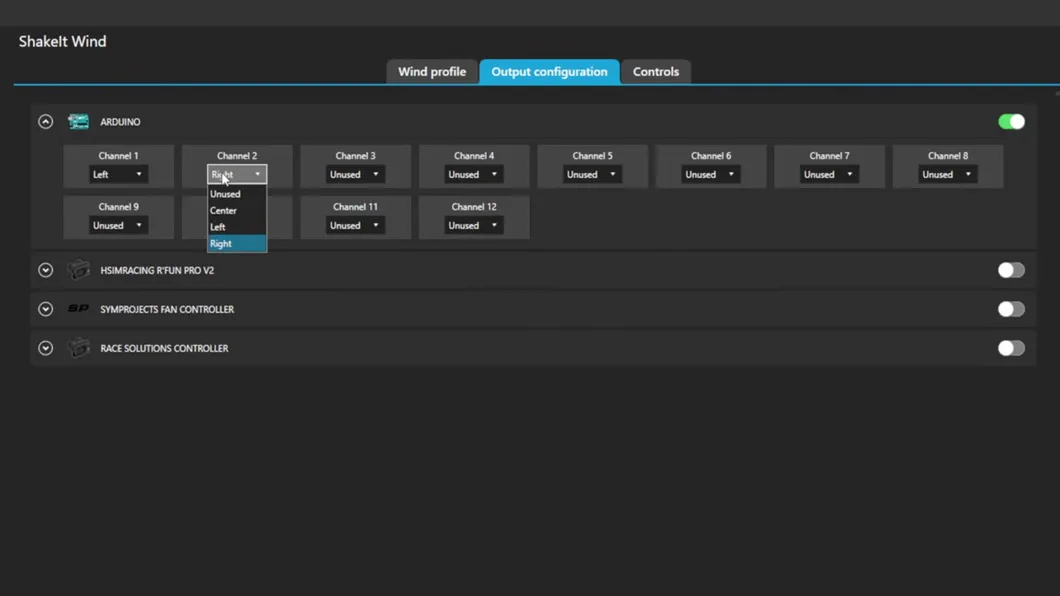
Task: Open the Channel 7 dropdown
Action: [829, 174]
